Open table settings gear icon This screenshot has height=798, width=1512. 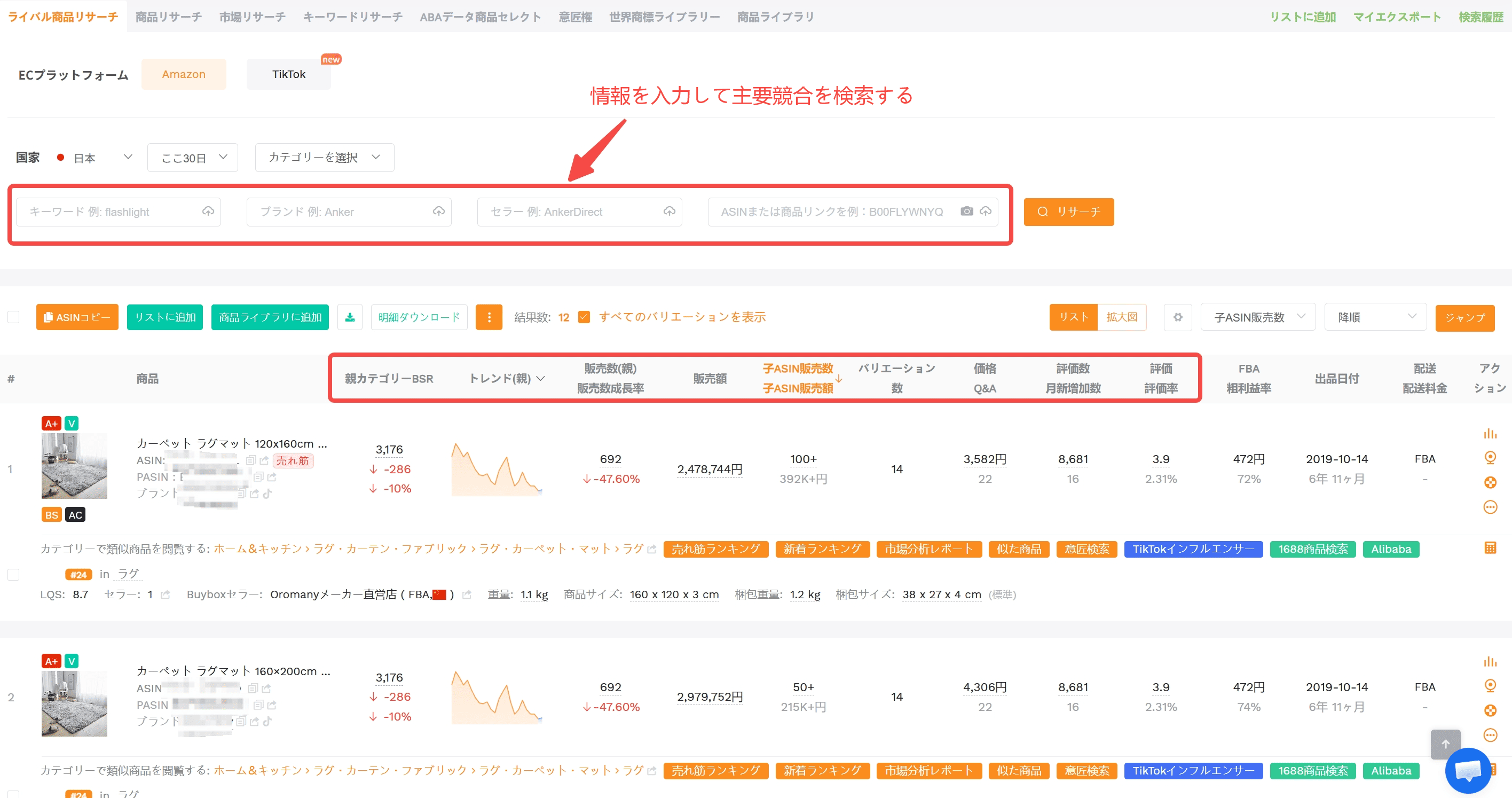[x=1178, y=317]
